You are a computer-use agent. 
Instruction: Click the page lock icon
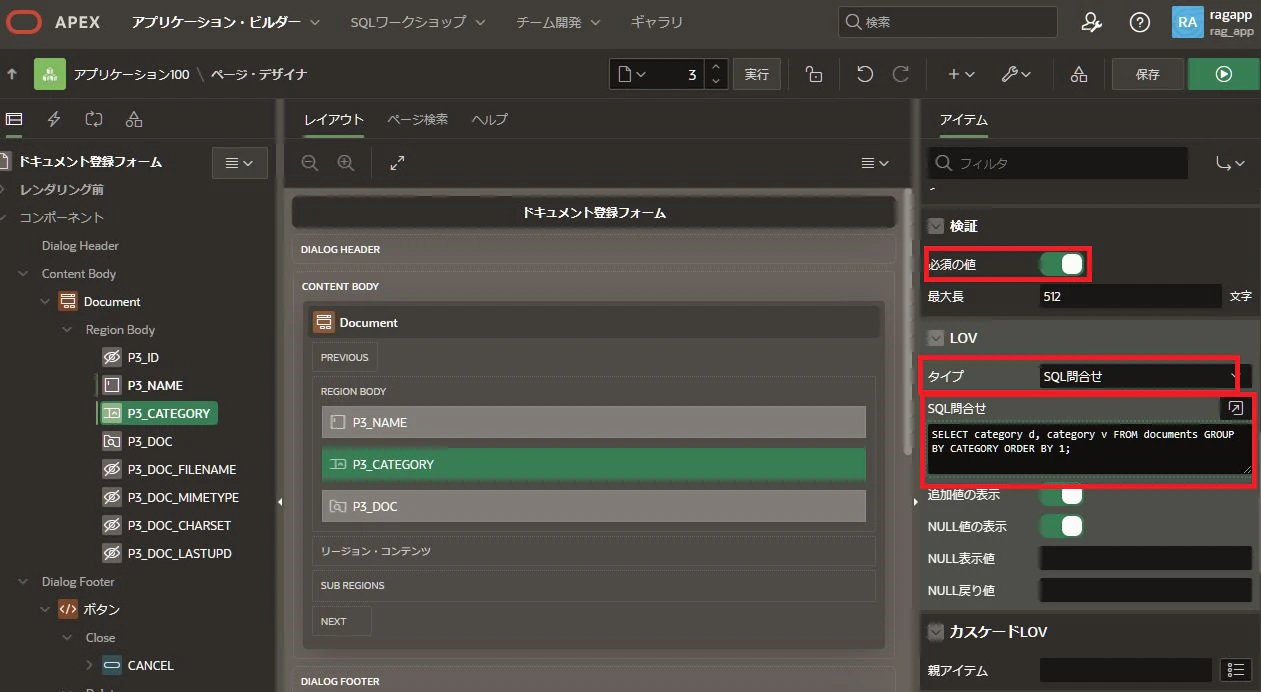(x=814, y=74)
